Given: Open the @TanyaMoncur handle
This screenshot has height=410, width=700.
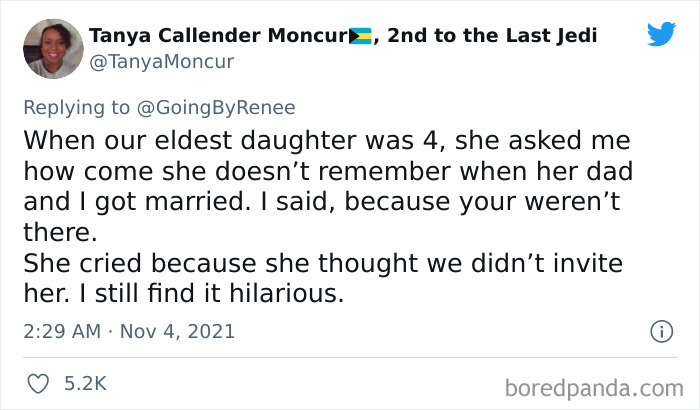Looking at the screenshot, I should (x=161, y=61).
